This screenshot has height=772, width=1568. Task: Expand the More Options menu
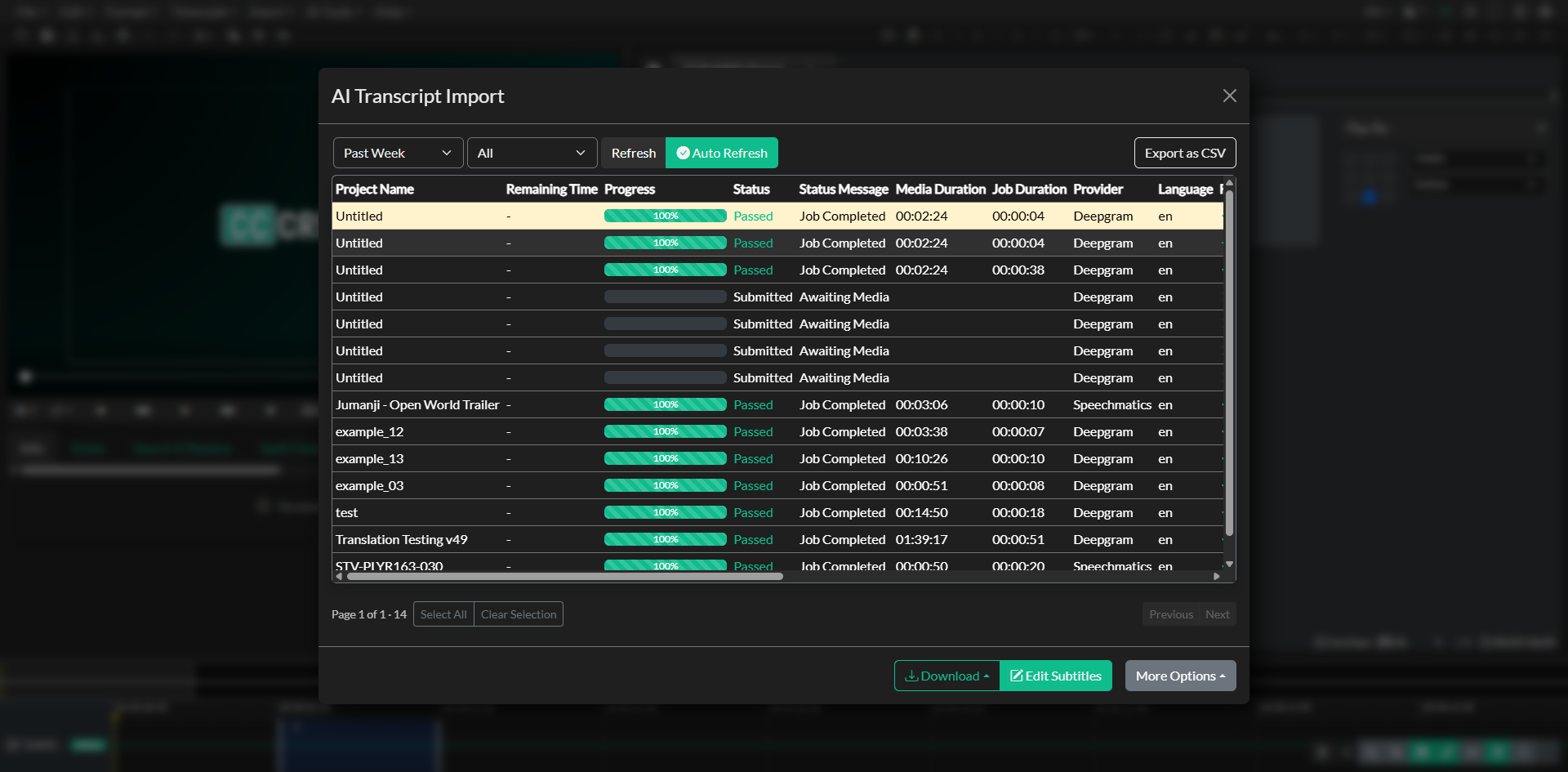(x=1180, y=676)
